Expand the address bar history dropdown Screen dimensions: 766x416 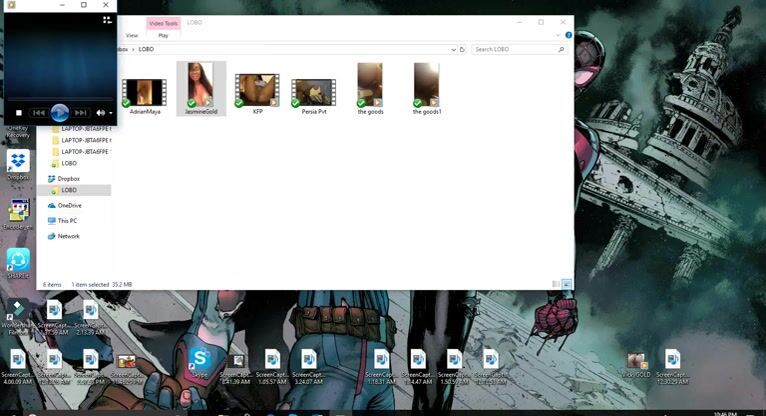point(452,48)
